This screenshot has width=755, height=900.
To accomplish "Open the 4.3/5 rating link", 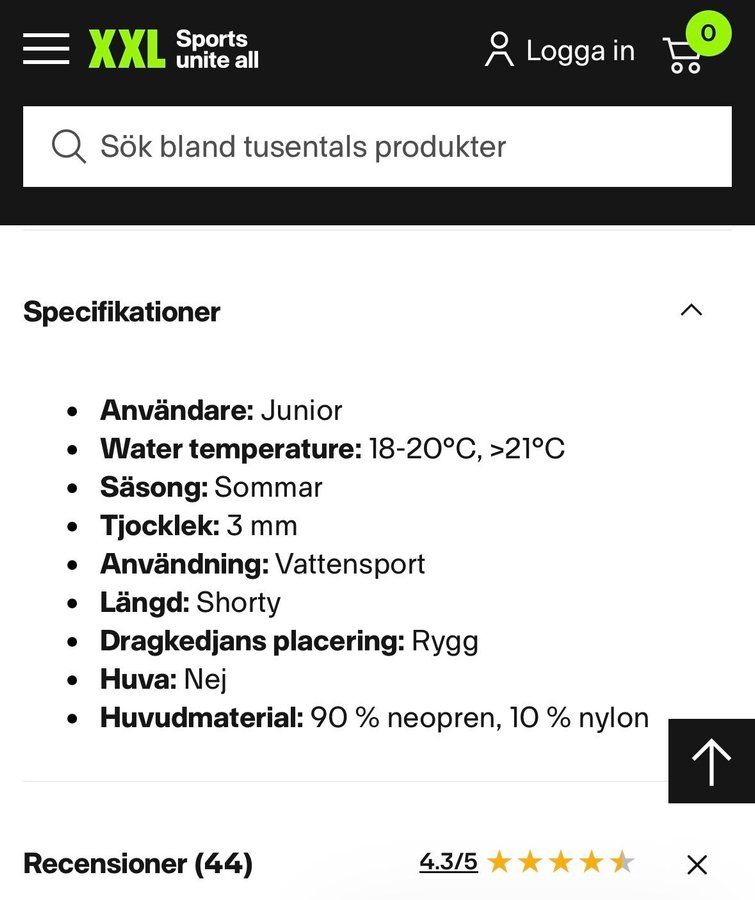I will pyautogui.click(x=448, y=862).
